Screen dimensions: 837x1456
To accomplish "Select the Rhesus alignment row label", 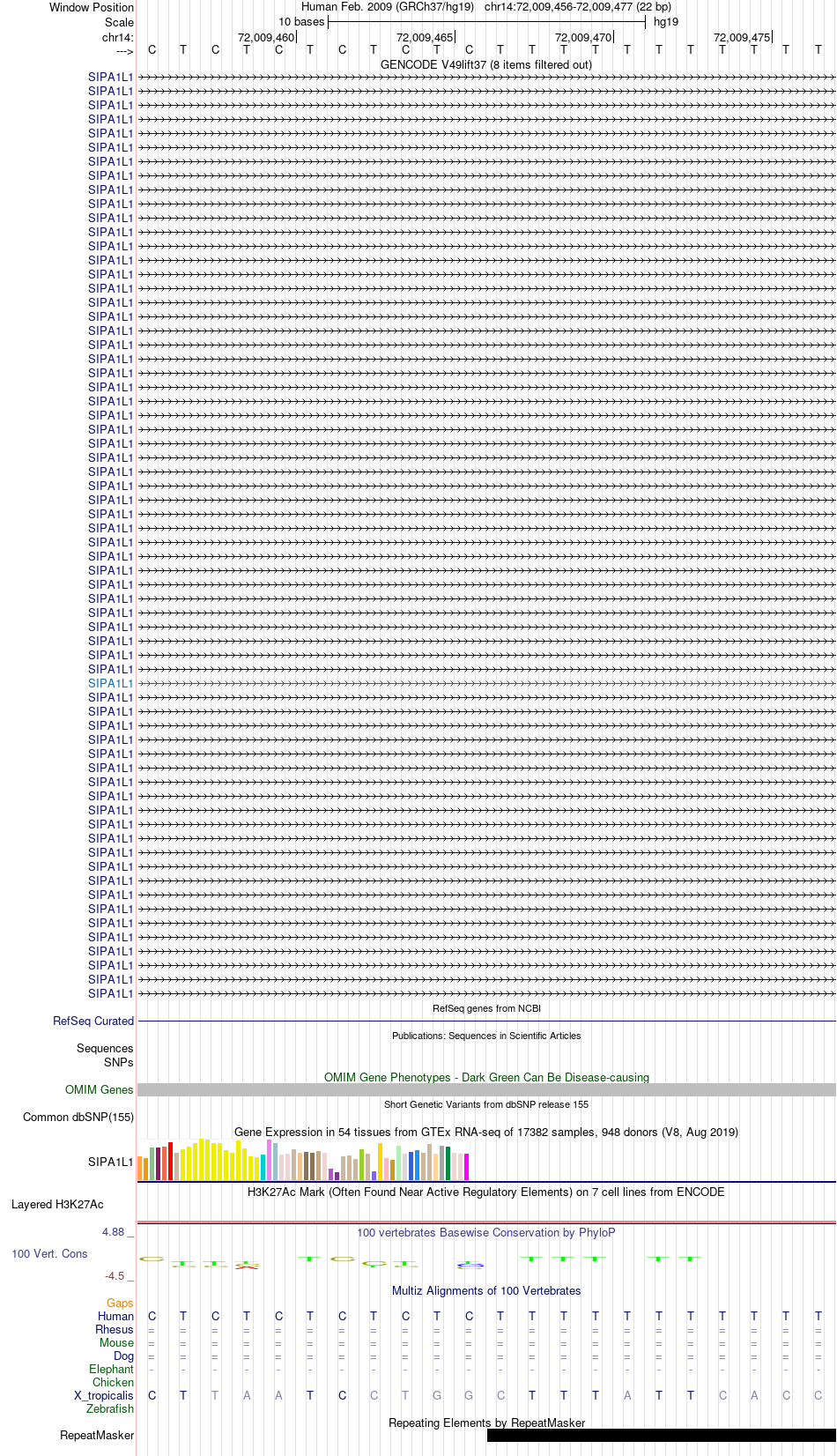I will tap(115, 1329).
